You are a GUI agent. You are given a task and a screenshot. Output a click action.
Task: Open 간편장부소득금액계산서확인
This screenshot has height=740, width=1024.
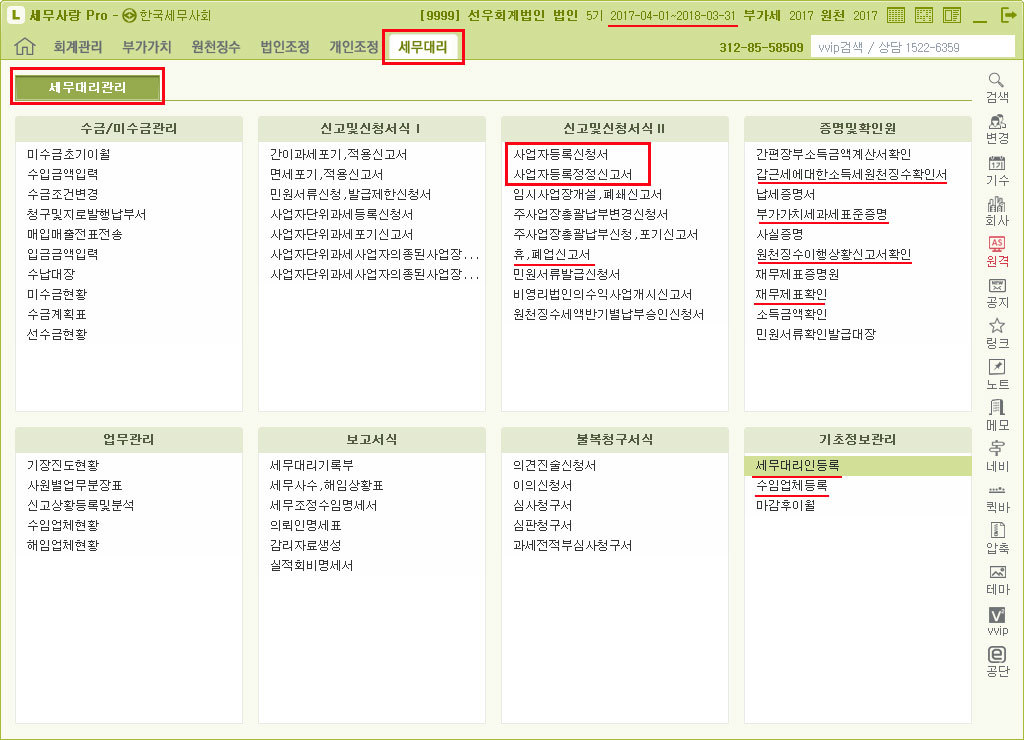point(833,154)
